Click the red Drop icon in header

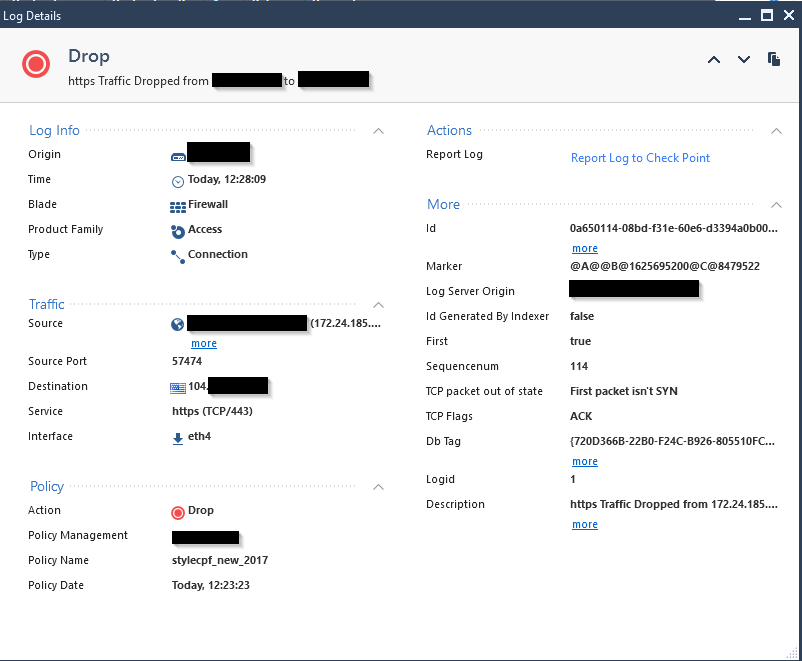tap(36, 65)
